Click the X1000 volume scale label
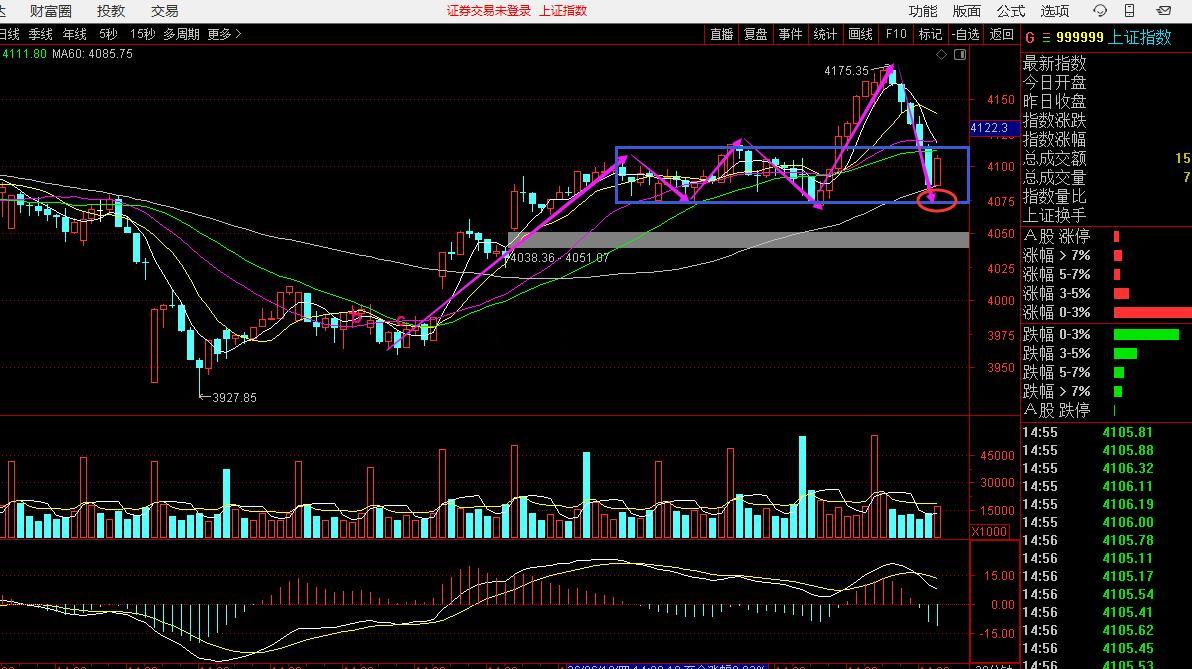The image size is (1192, 669). pos(990,531)
